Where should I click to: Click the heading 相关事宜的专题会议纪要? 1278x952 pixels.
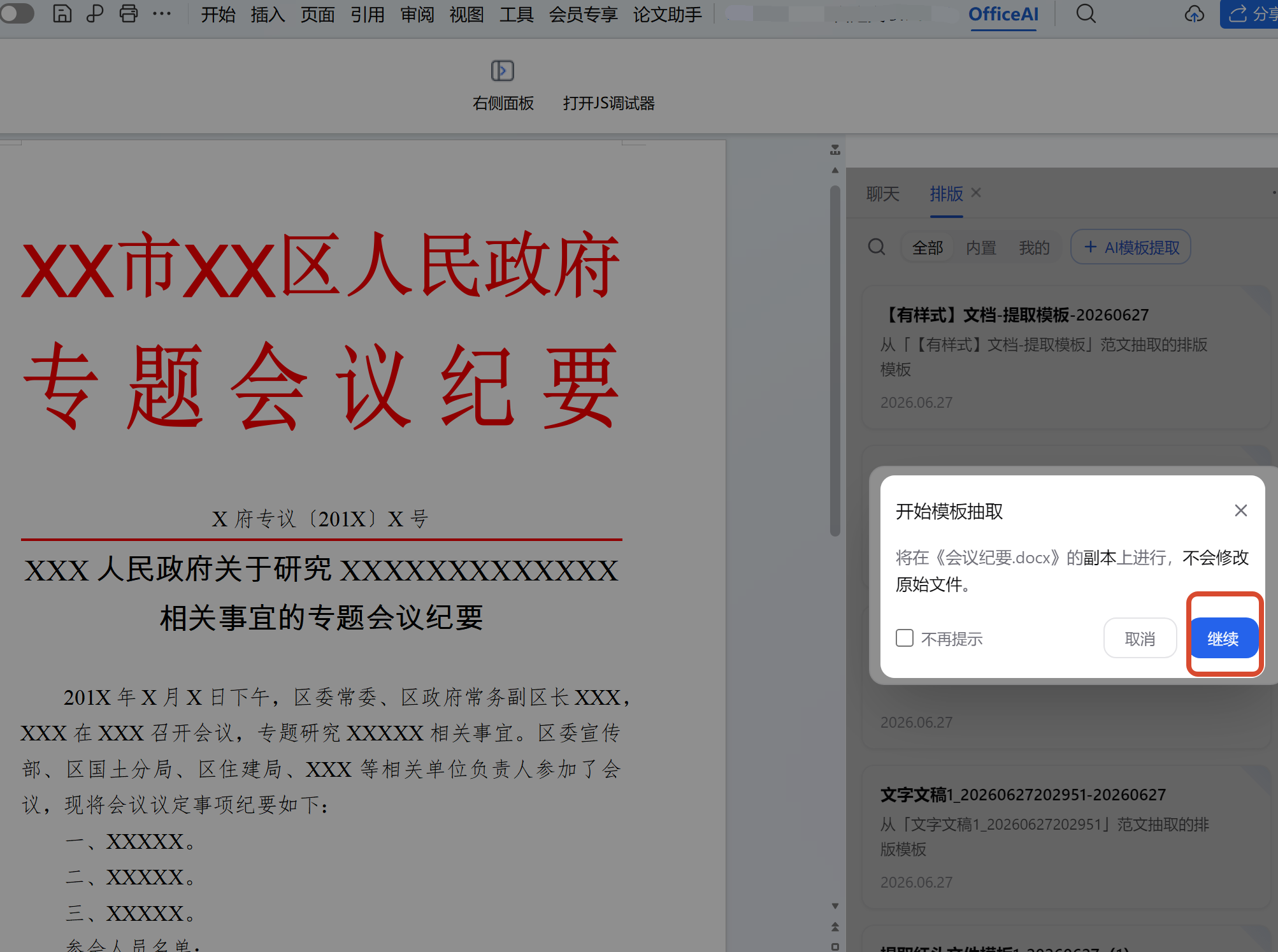(x=322, y=617)
